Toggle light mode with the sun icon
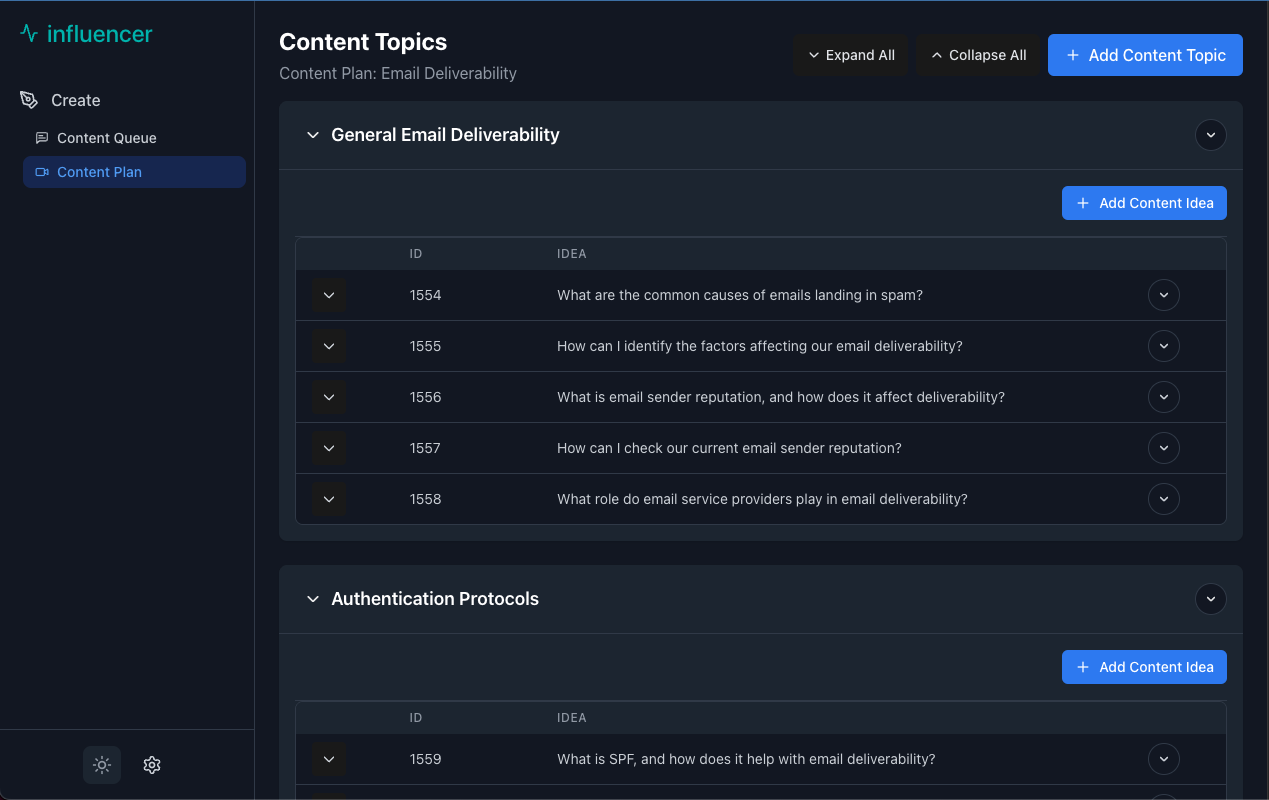 [102, 764]
